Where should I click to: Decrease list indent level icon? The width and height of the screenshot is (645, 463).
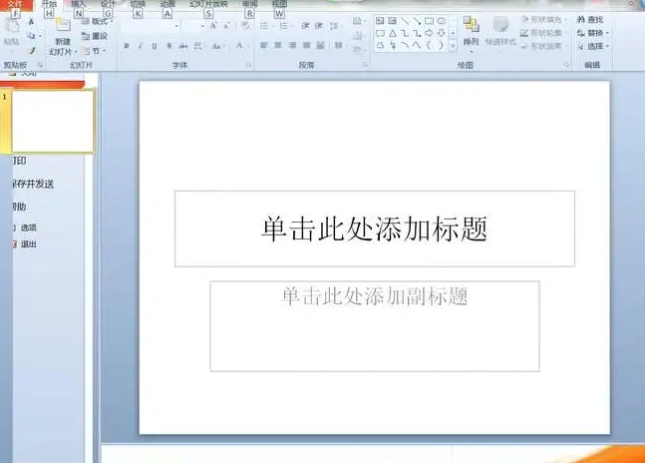[305, 25]
